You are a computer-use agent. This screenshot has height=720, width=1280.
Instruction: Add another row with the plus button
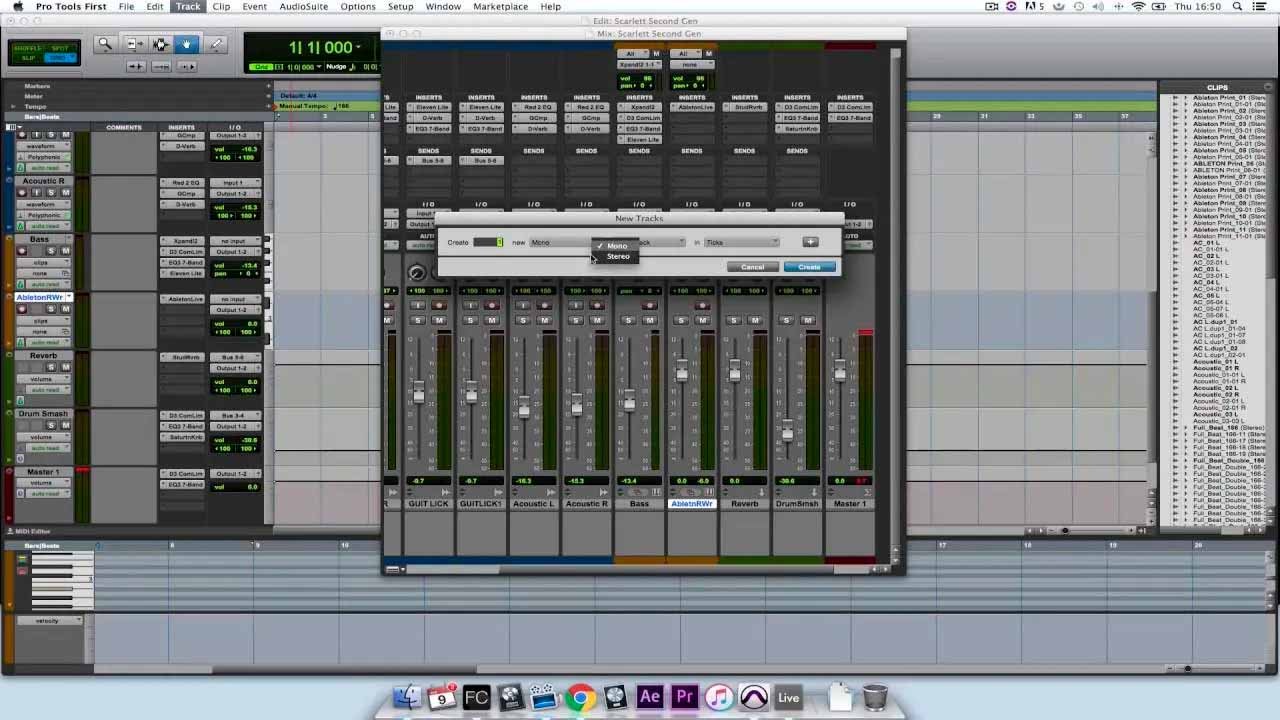tap(810, 242)
